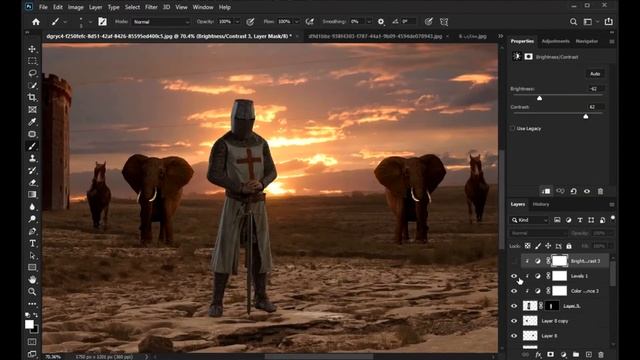Switch to the History tab
Viewport: 640px width, 360px height.
coord(541,204)
